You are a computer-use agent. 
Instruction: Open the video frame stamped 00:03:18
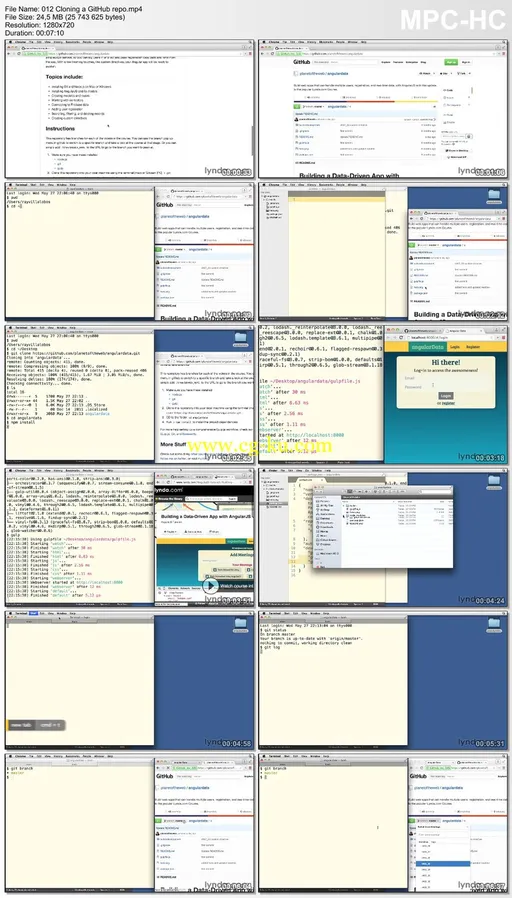coord(383,395)
